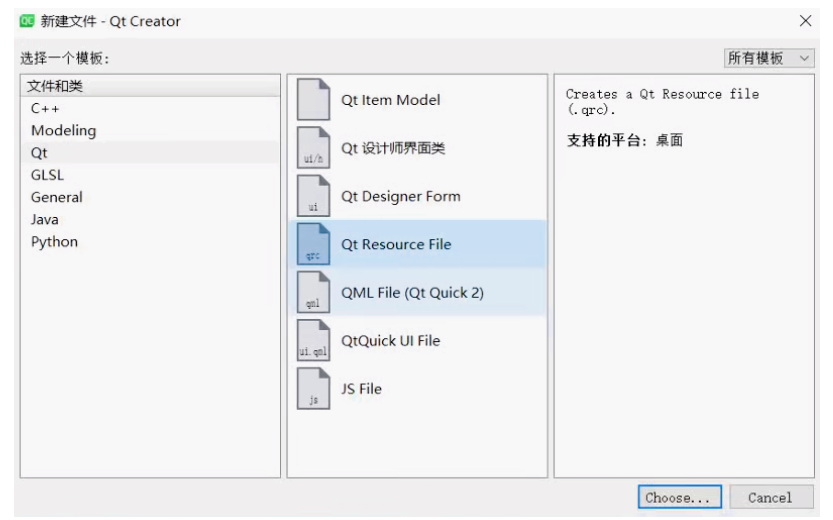Image resolution: width=833 pixels, height=520 pixels.
Task: Select the Qt category
Action: (x=150, y=153)
